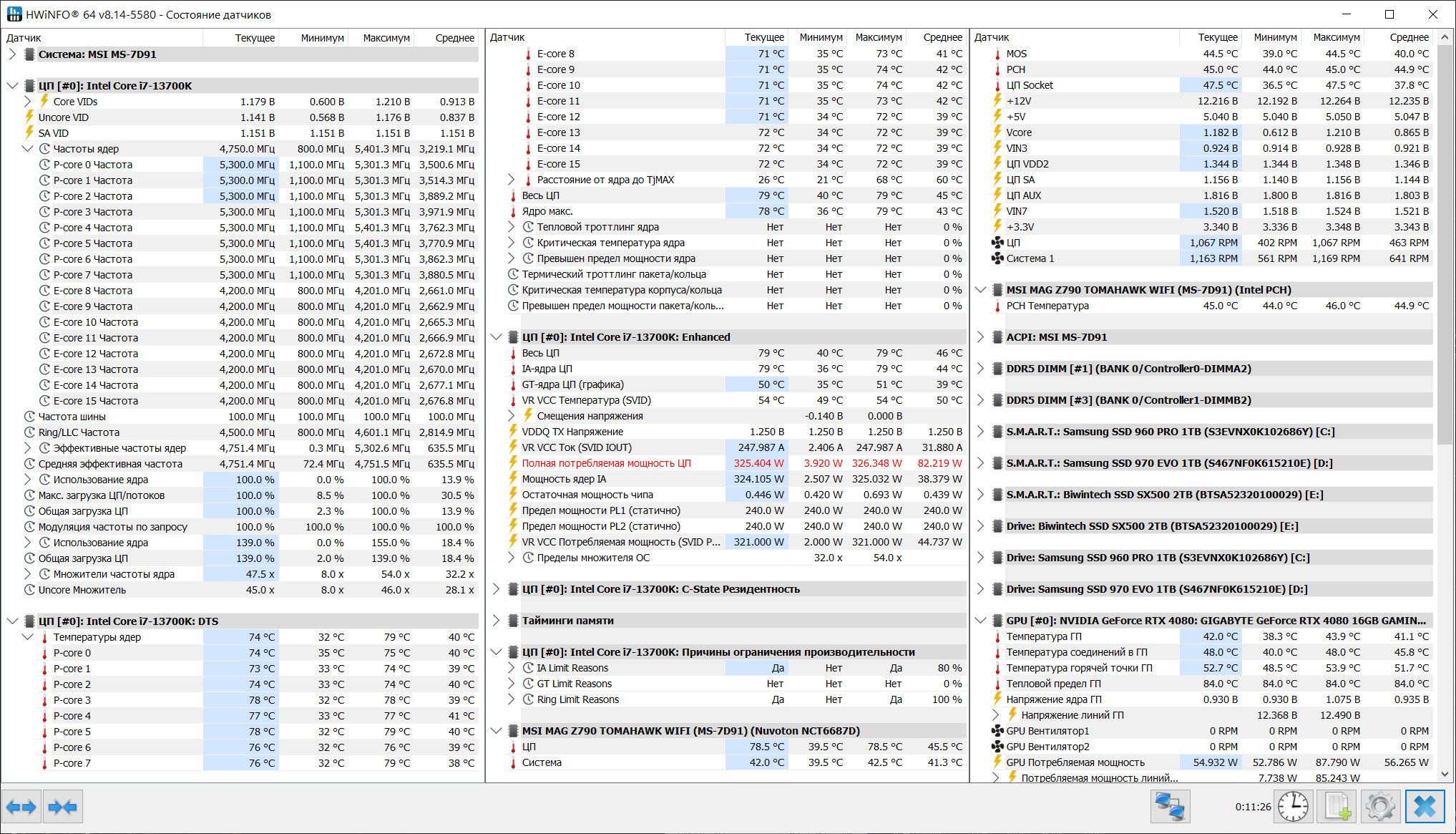The width and height of the screenshot is (1456, 834).
Task: Click the Максимум column header in left panel
Action: pyautogui.click(x=386, y=38)
